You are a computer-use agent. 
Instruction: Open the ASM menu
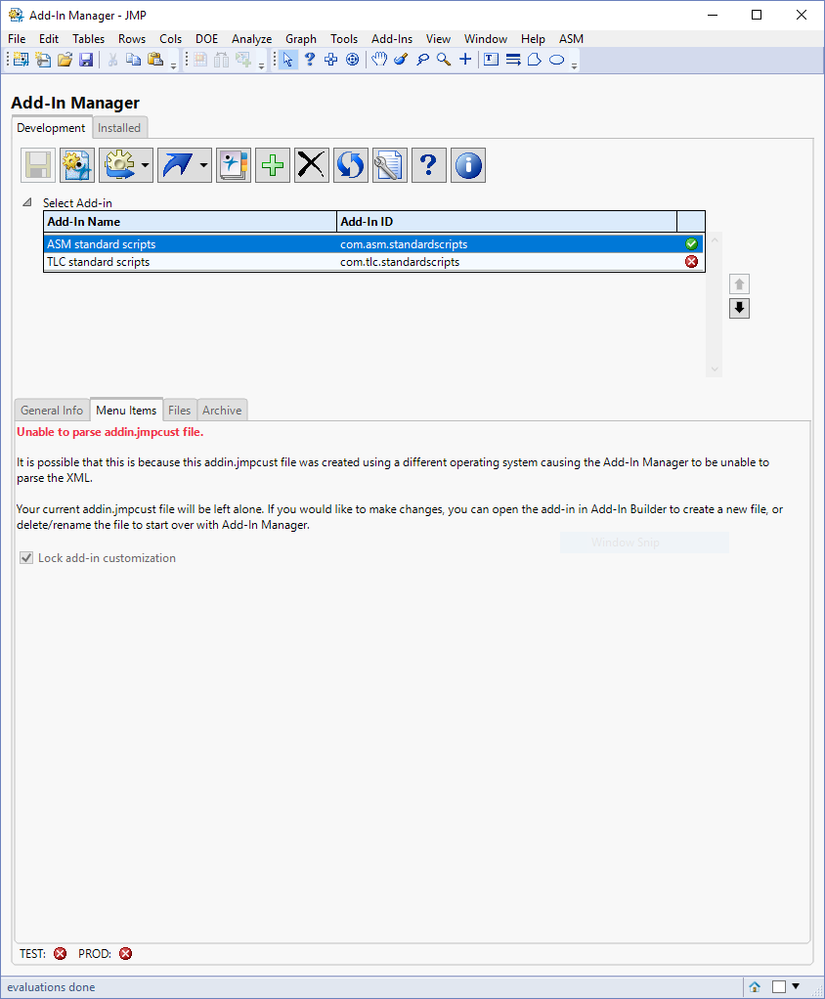coord(571,39)
